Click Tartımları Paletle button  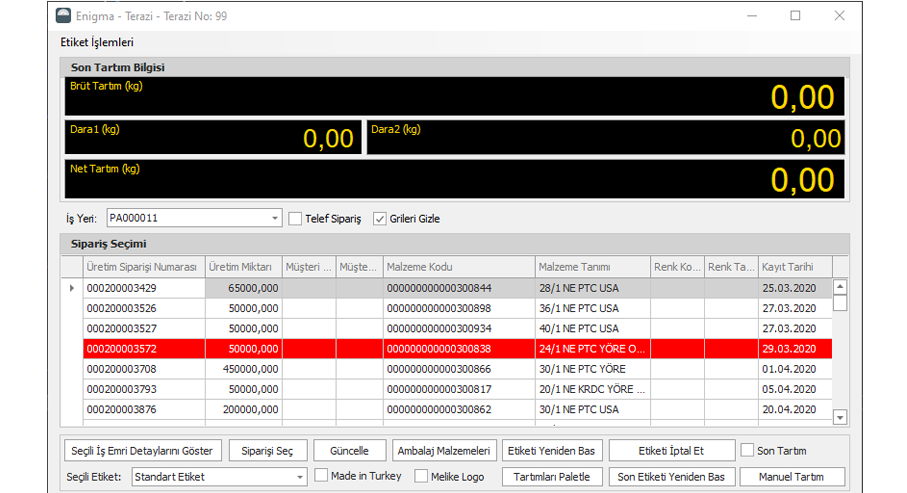point(552,477)
